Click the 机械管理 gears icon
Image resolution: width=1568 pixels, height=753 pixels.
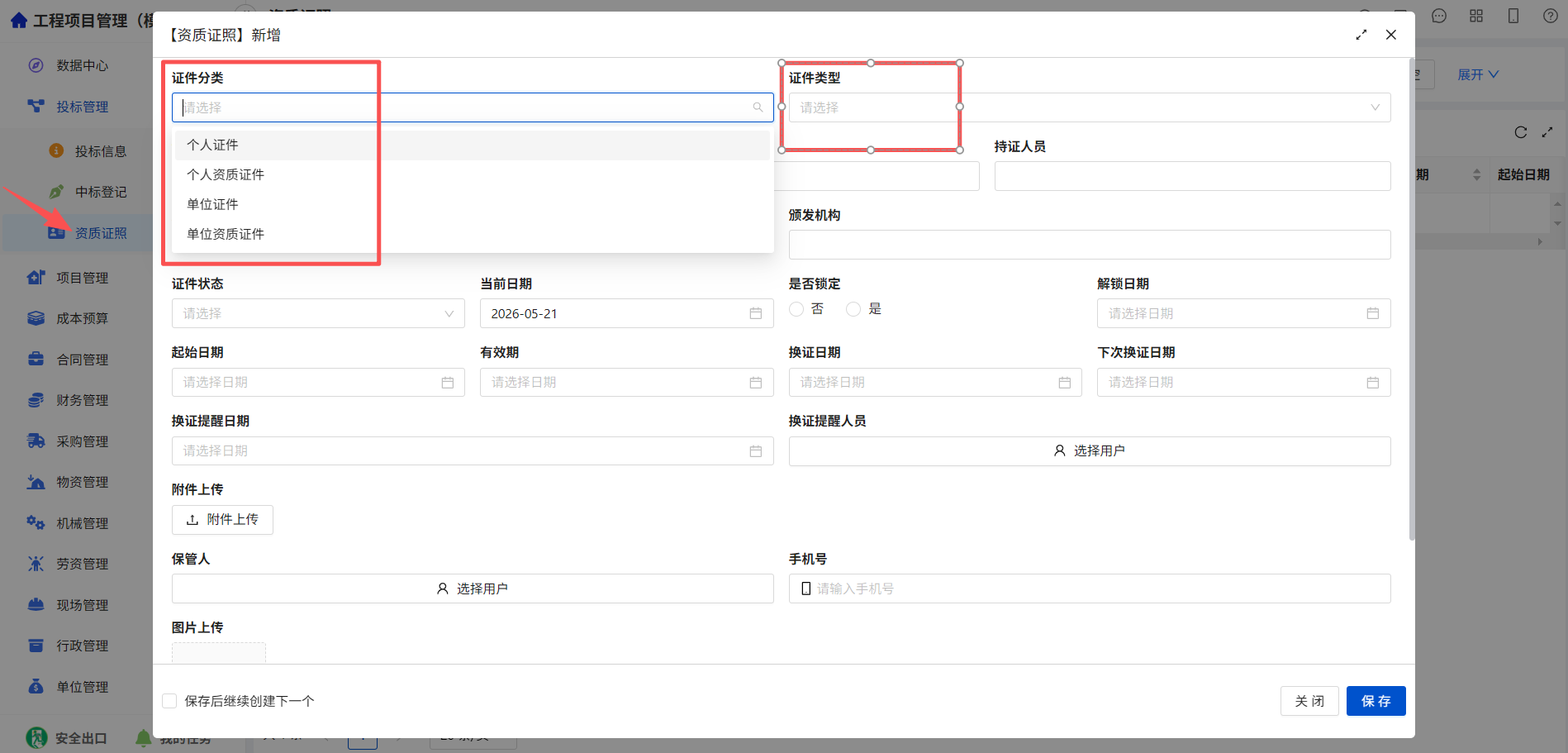point(36,523)
